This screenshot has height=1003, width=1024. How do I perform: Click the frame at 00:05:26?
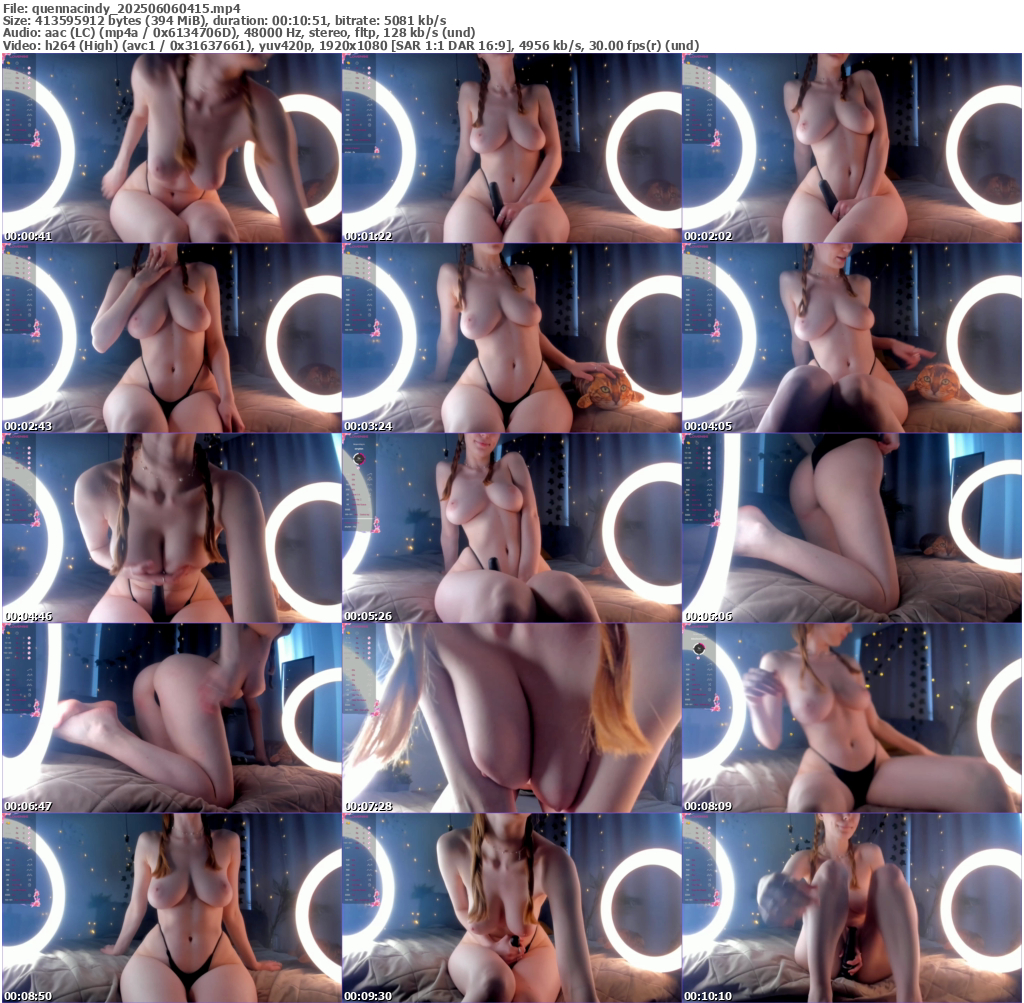pos(511,528)
